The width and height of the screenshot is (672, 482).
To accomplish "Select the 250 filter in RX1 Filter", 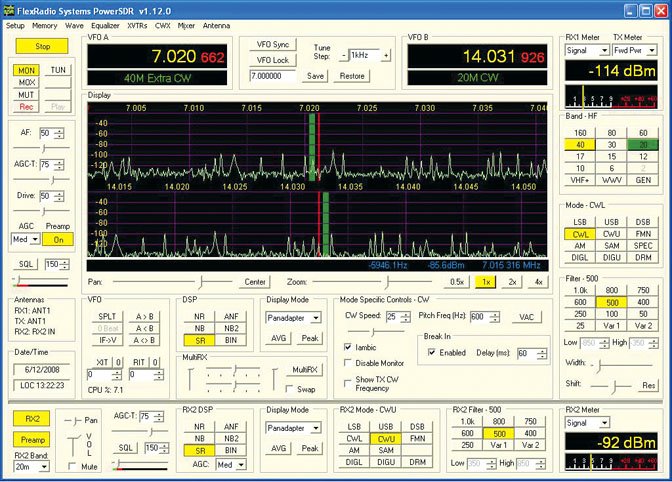I will click(580, 314).
